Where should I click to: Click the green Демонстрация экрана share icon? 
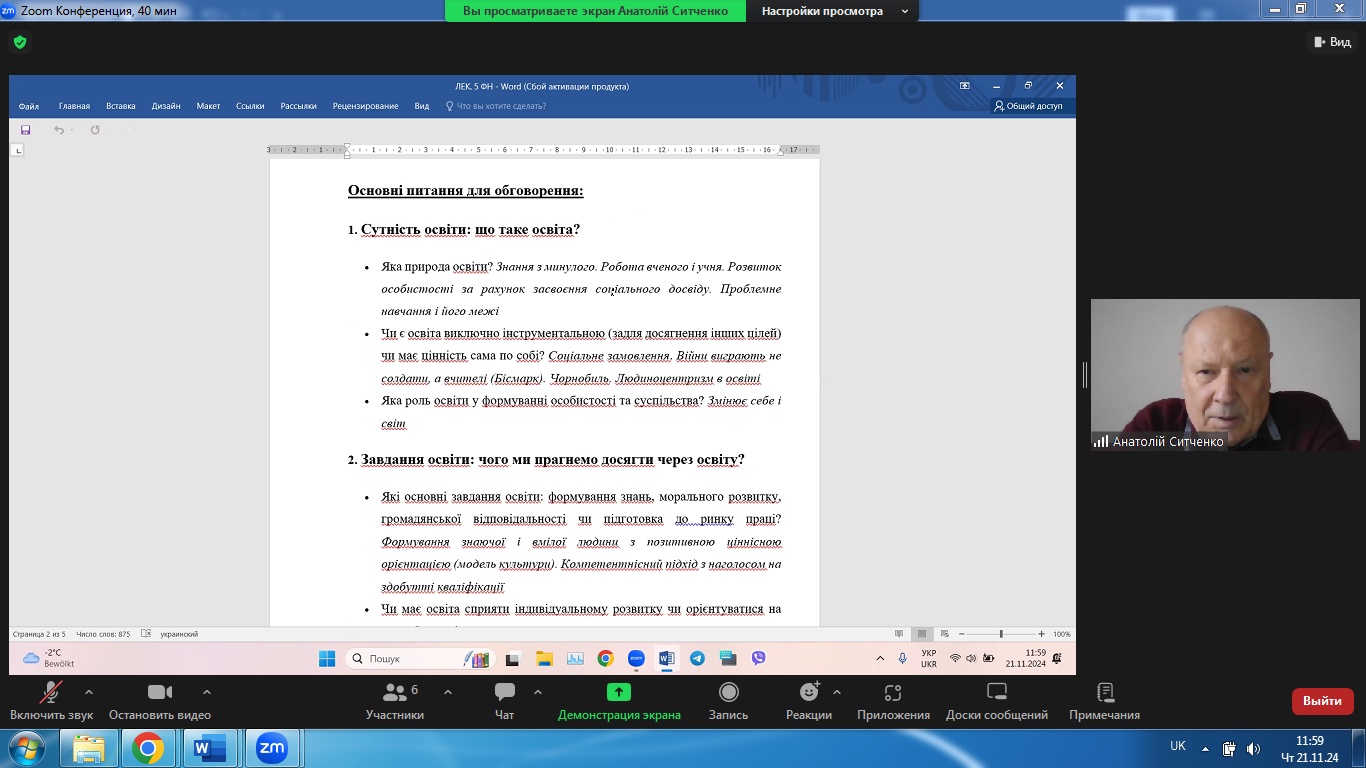[619, 693]
